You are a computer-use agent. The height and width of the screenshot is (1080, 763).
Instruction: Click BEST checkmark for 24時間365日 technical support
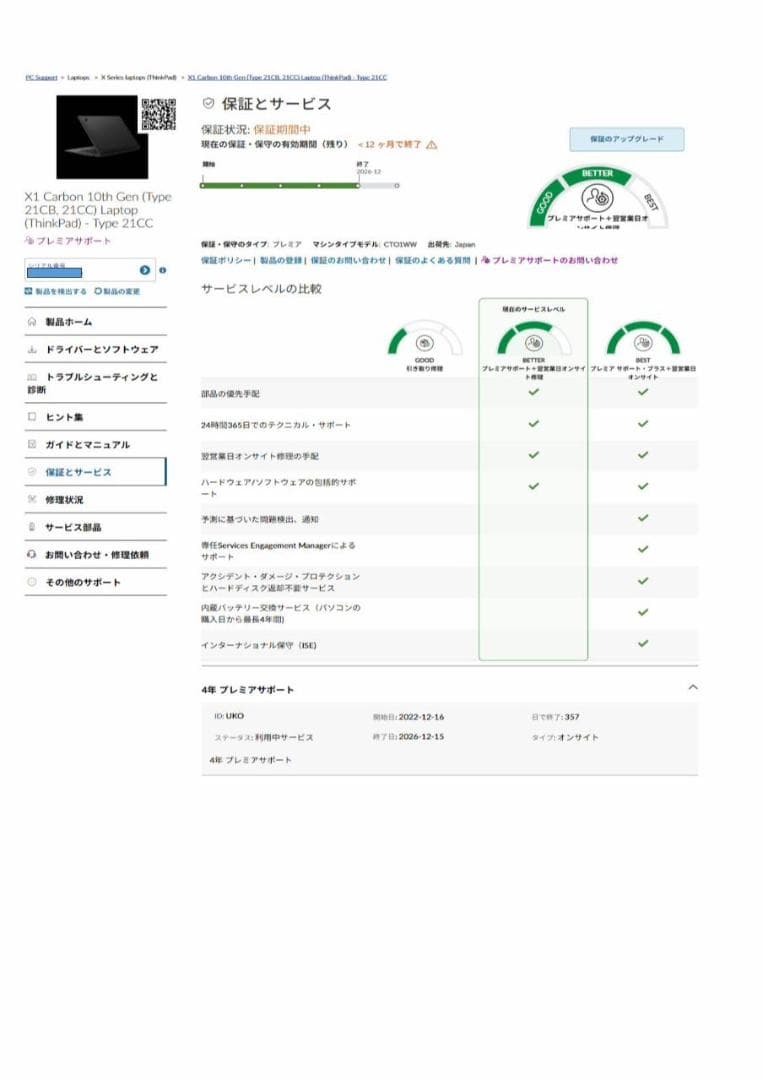[x=642, y=424]
